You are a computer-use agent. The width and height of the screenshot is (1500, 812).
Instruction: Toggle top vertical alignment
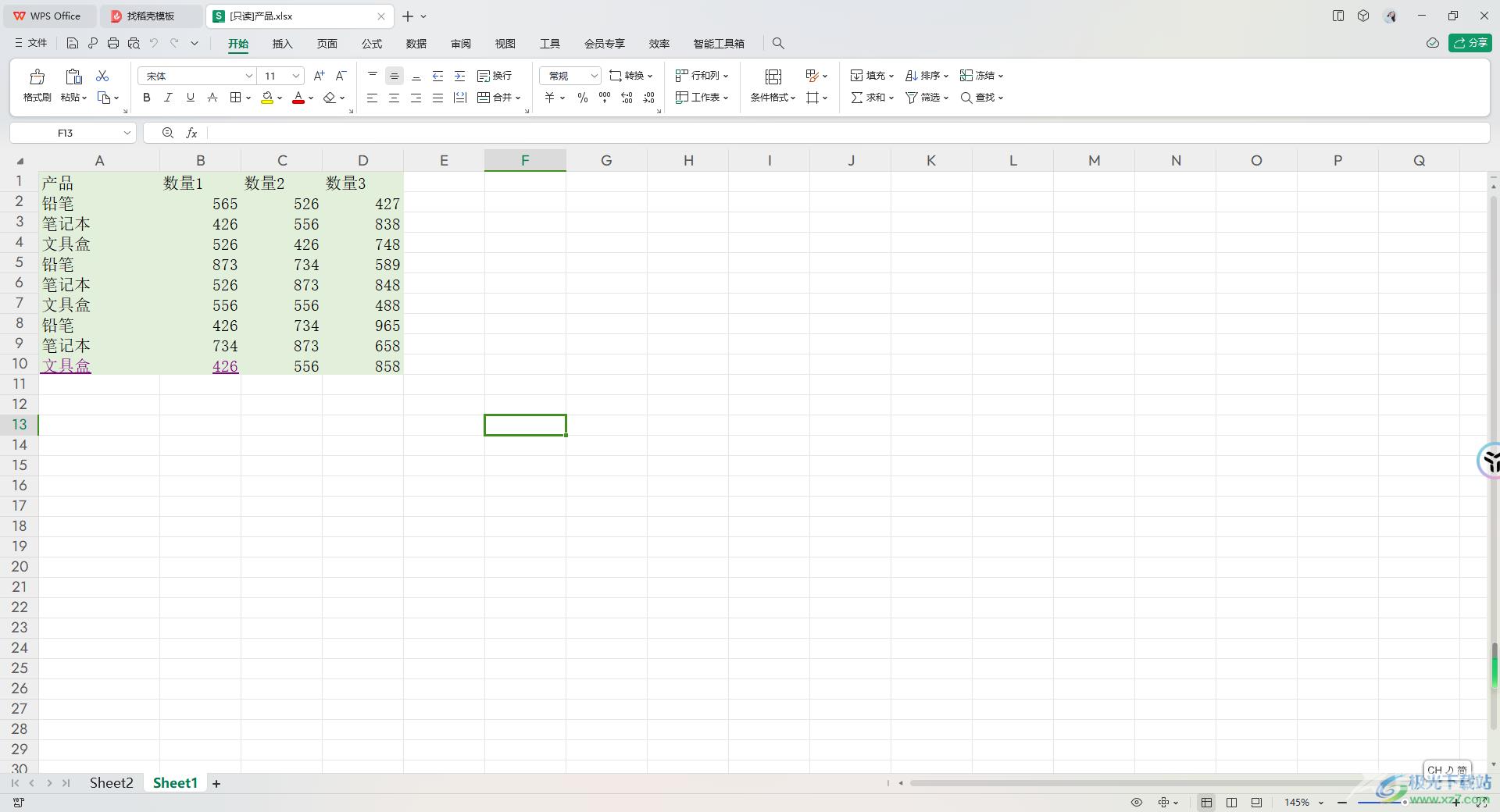pyautogui.click(x=373, y=76)
